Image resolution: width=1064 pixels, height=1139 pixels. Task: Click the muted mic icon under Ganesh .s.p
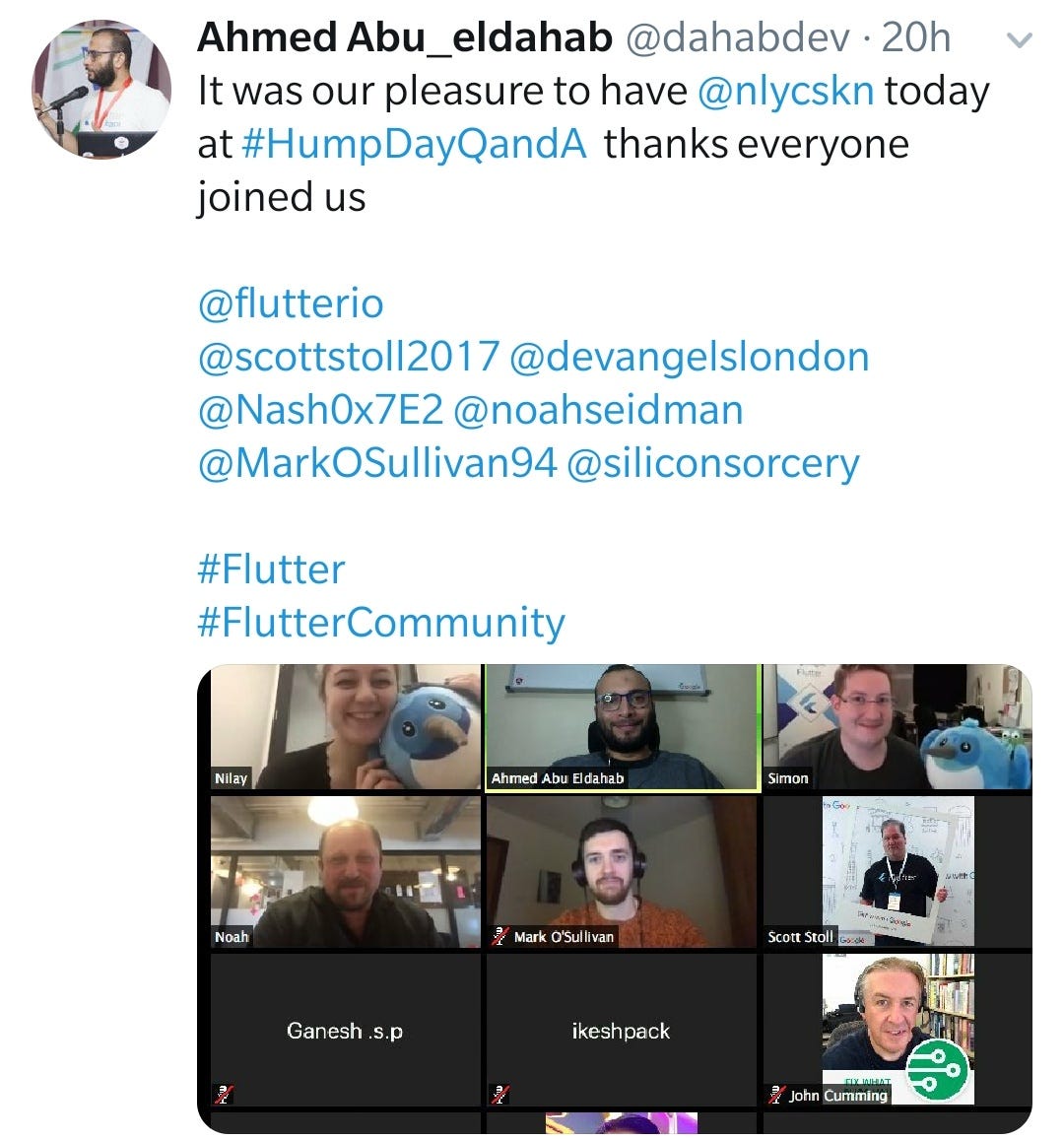225,1094
